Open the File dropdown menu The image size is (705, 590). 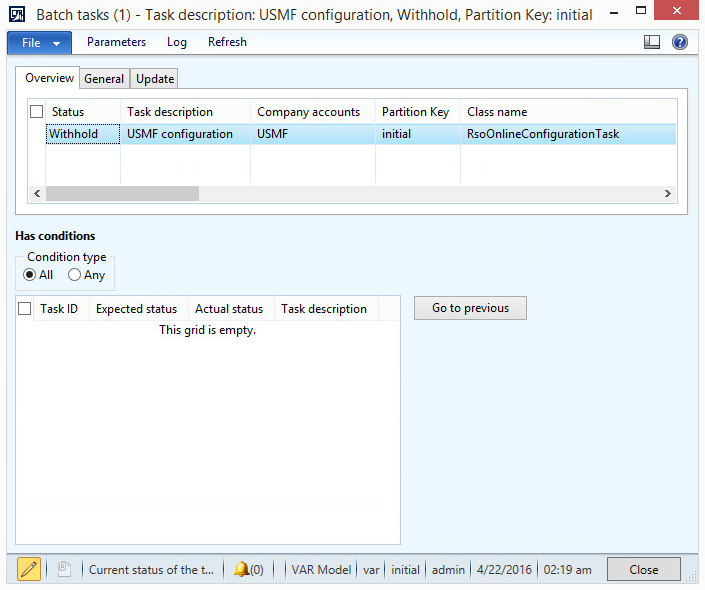(x=39, y=42)
